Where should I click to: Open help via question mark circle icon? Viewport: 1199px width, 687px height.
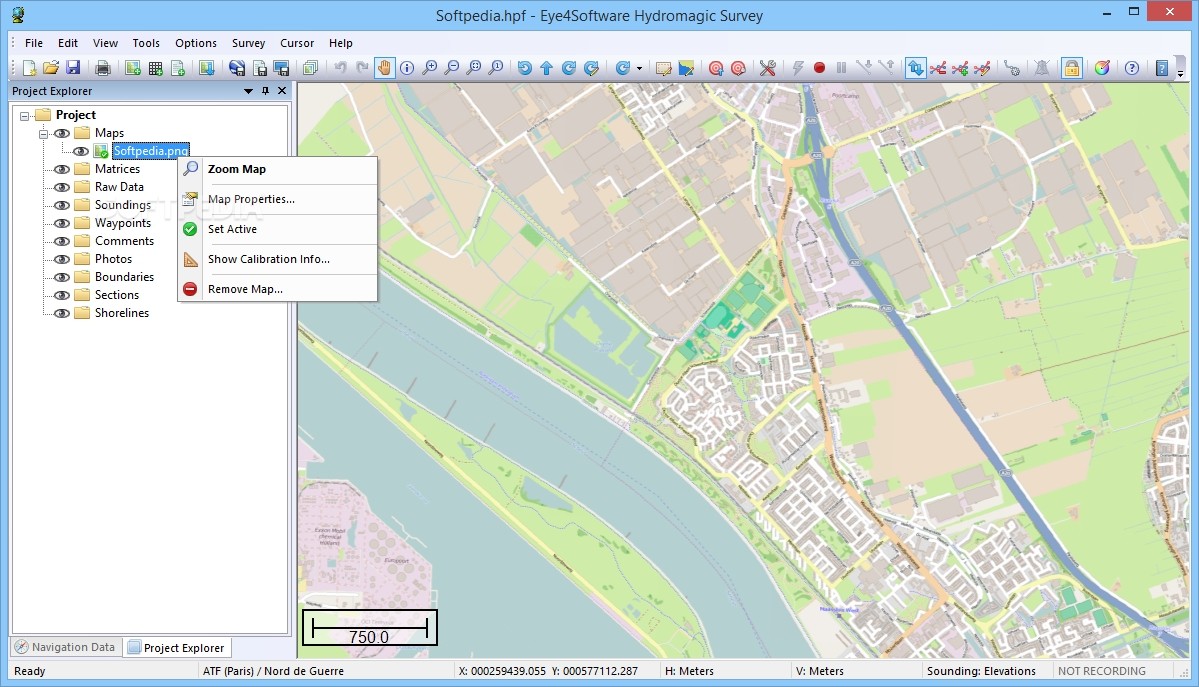(1132, 68)
